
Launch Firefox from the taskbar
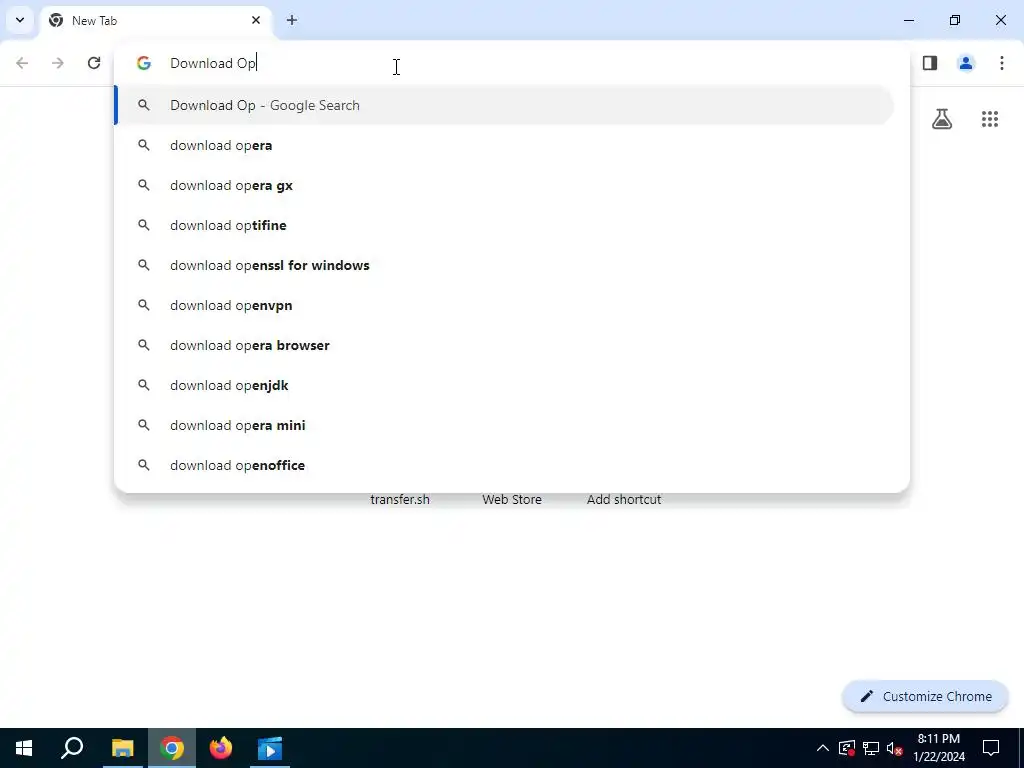click(x=221, y=748)
